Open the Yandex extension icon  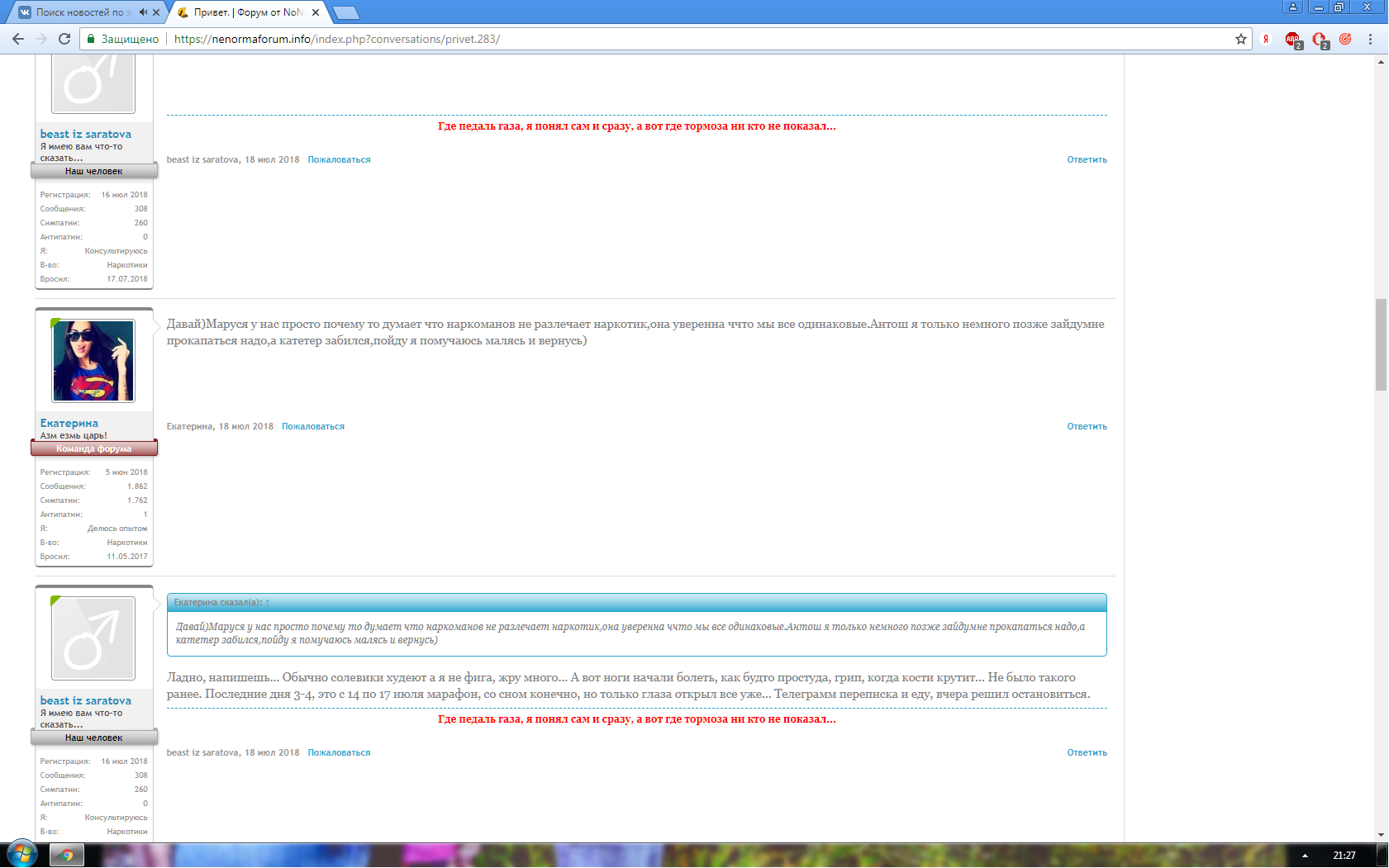pyautogui.click(x=1265, y=39)
